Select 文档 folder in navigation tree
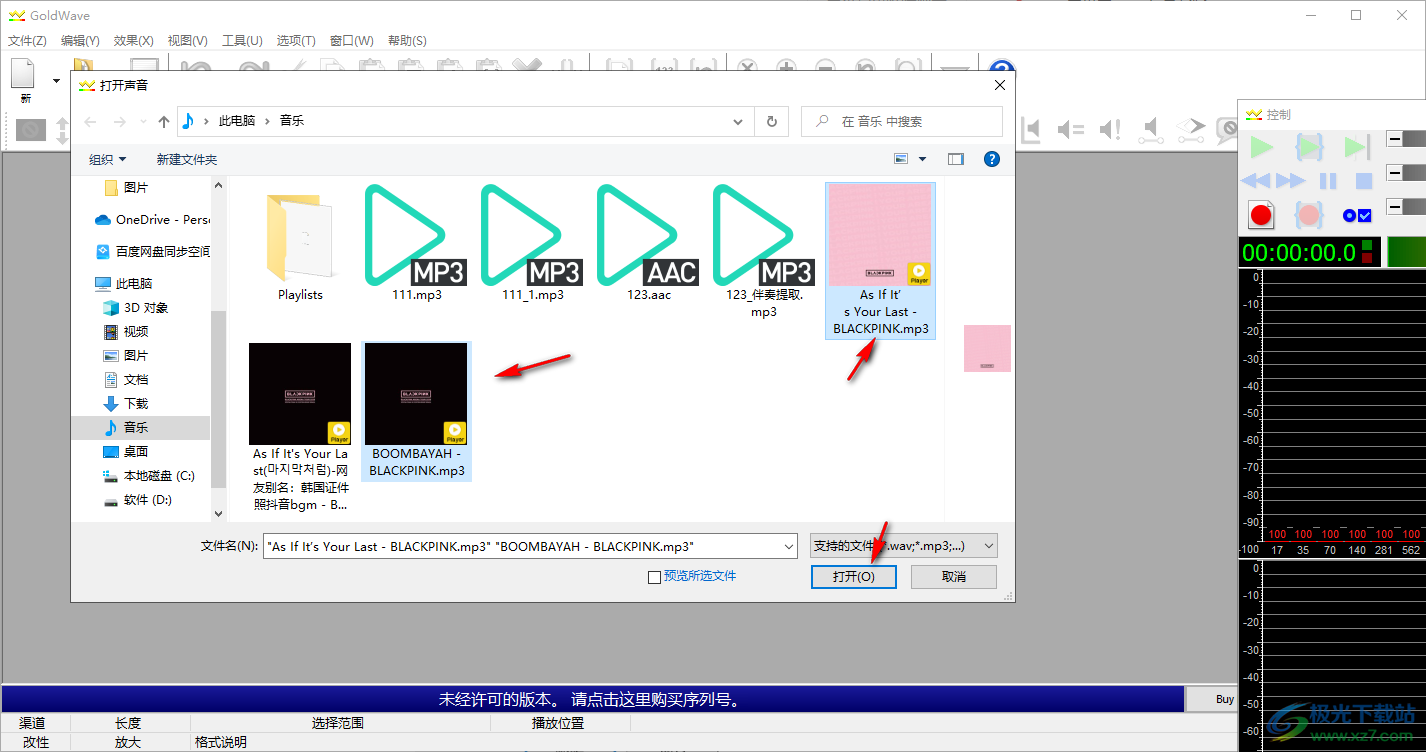 [x=127, y=379]
